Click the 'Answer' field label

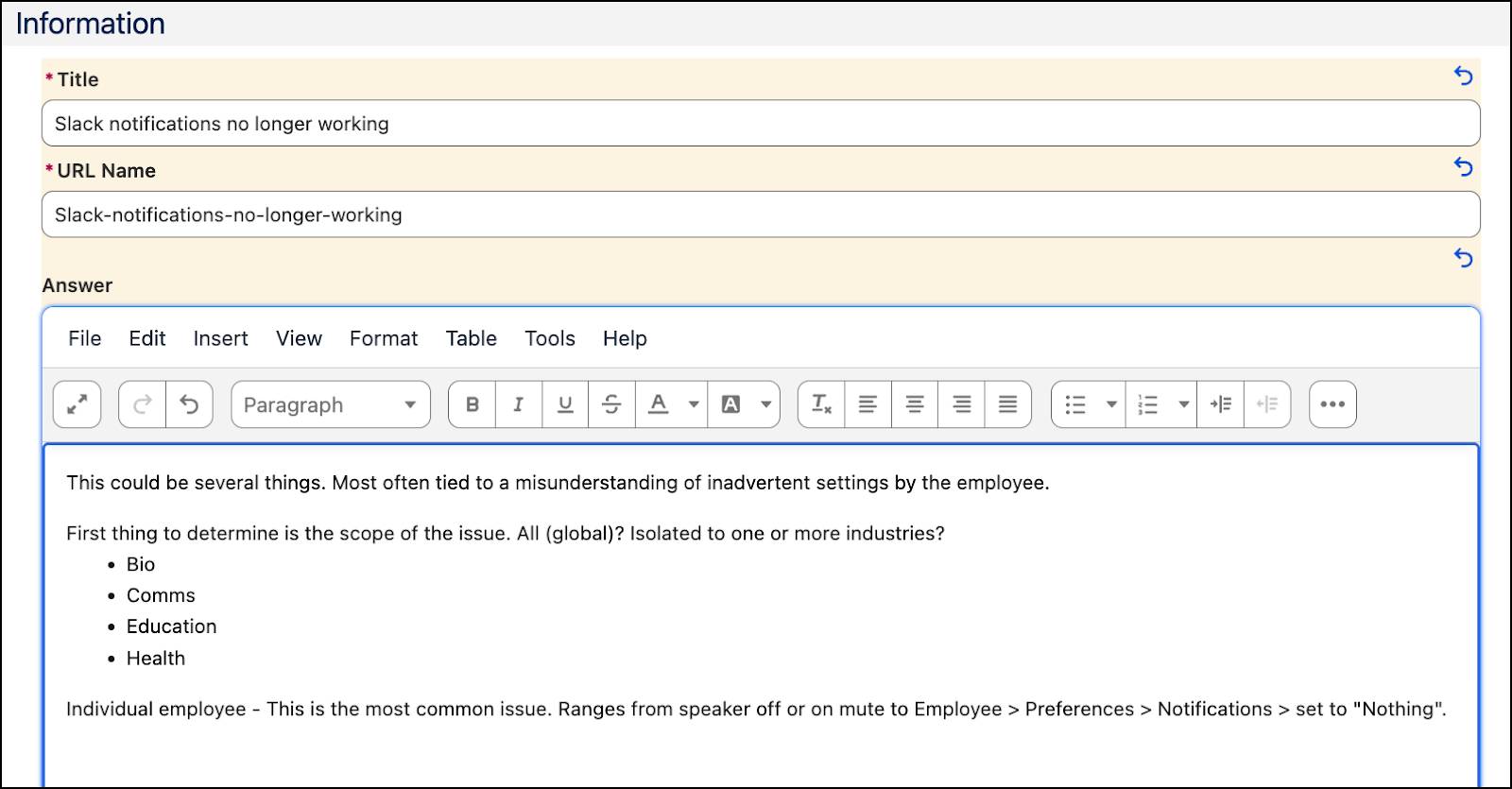77,285
